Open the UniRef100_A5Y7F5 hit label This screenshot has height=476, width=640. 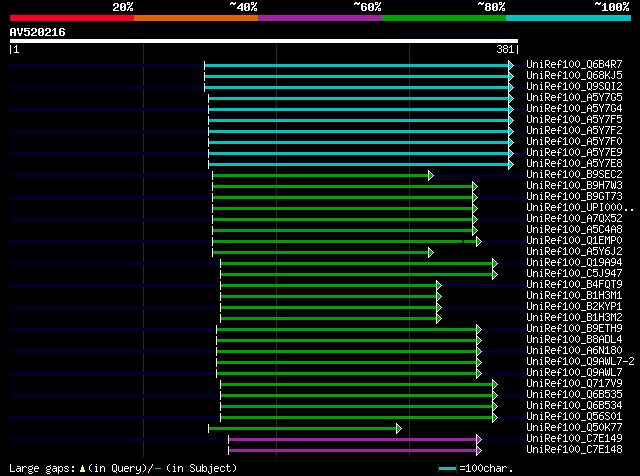tap(574, 120)
